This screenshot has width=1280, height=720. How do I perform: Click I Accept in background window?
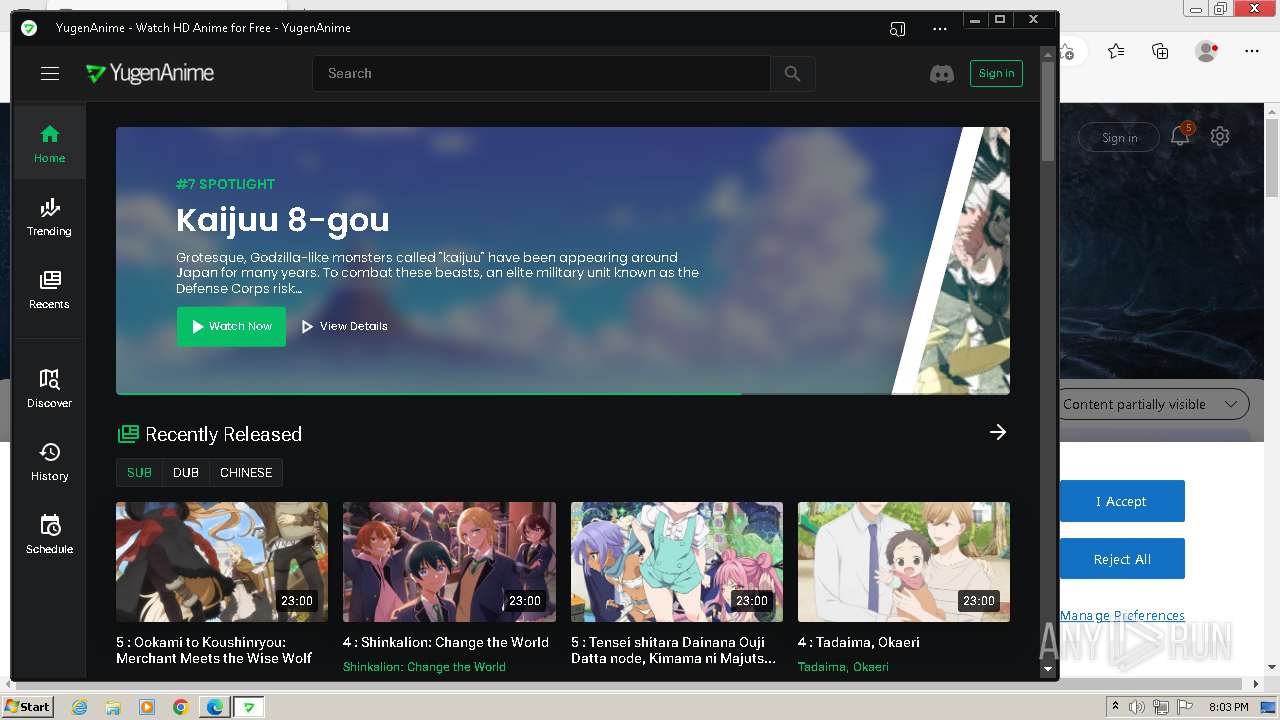click(1122, 501)
